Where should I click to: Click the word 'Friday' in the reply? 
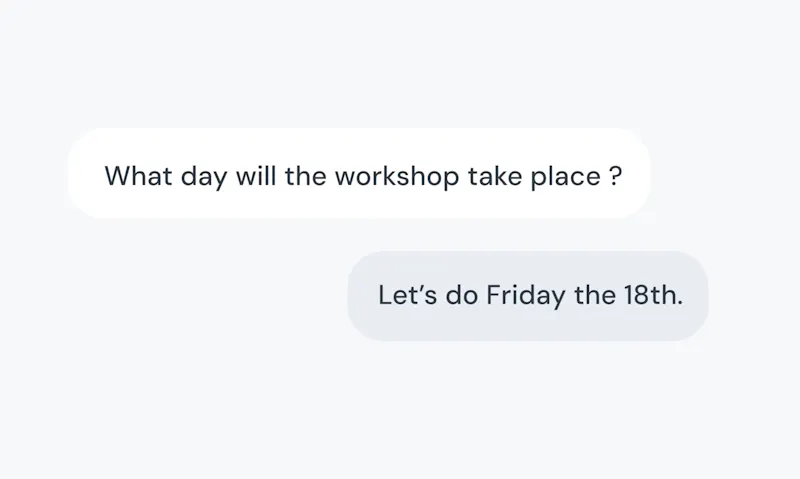point(526,296)
